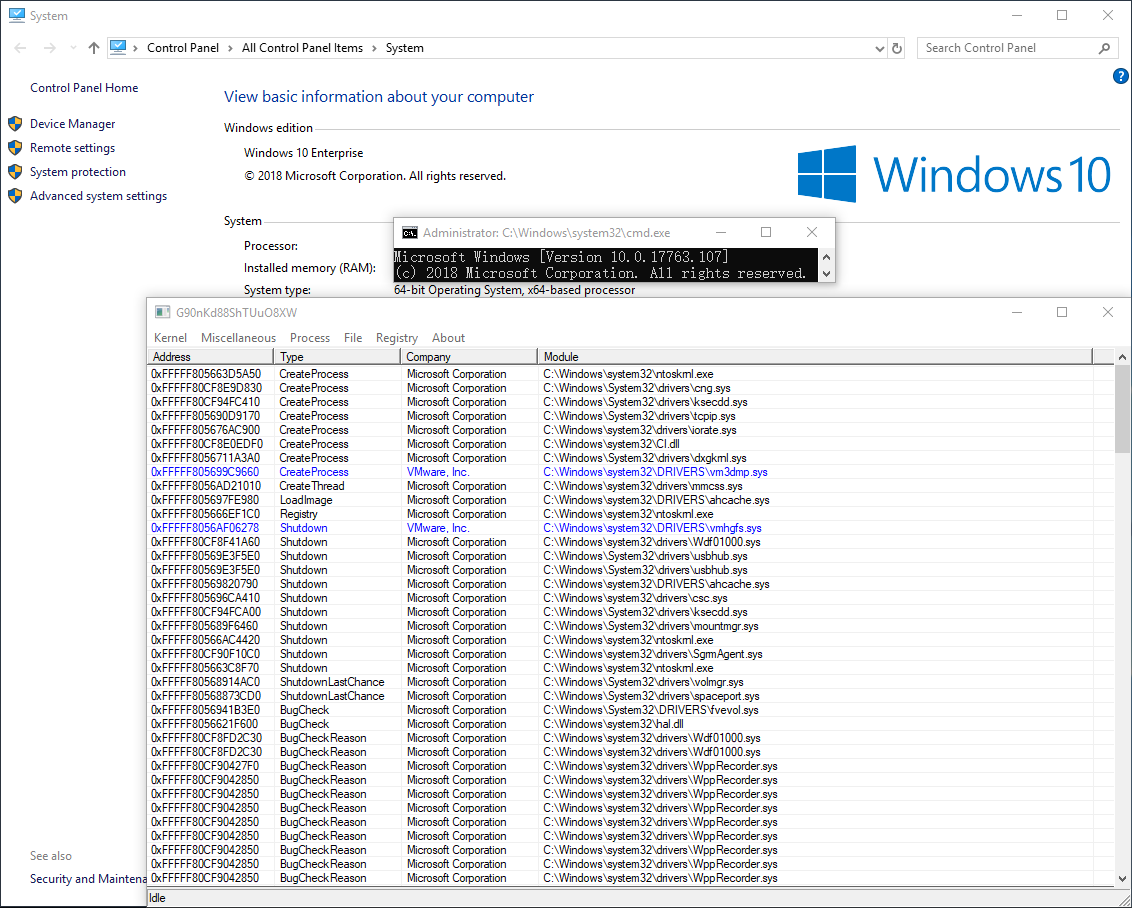This screenshot has height=908, width=1132.
Task: Click scroll up arrow of callback list
Action: click(x=1123, y=357)
